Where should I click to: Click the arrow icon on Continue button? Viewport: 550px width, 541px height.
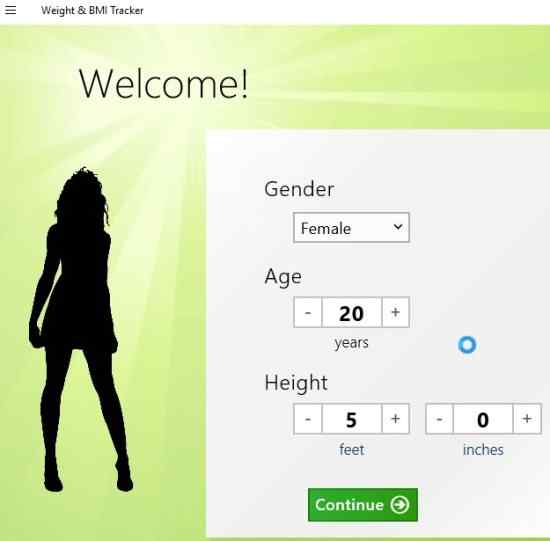pos(400,505)
